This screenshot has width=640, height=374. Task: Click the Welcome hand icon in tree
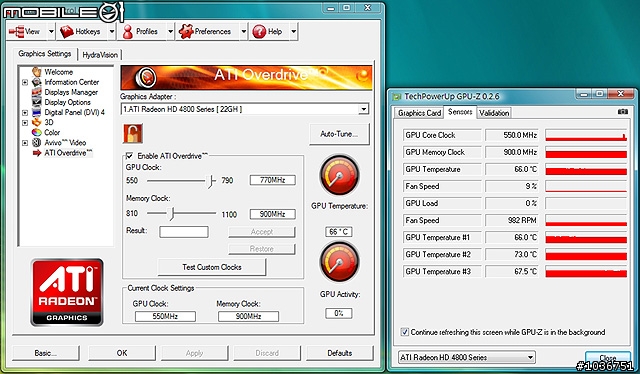click(x=37, y=72)
